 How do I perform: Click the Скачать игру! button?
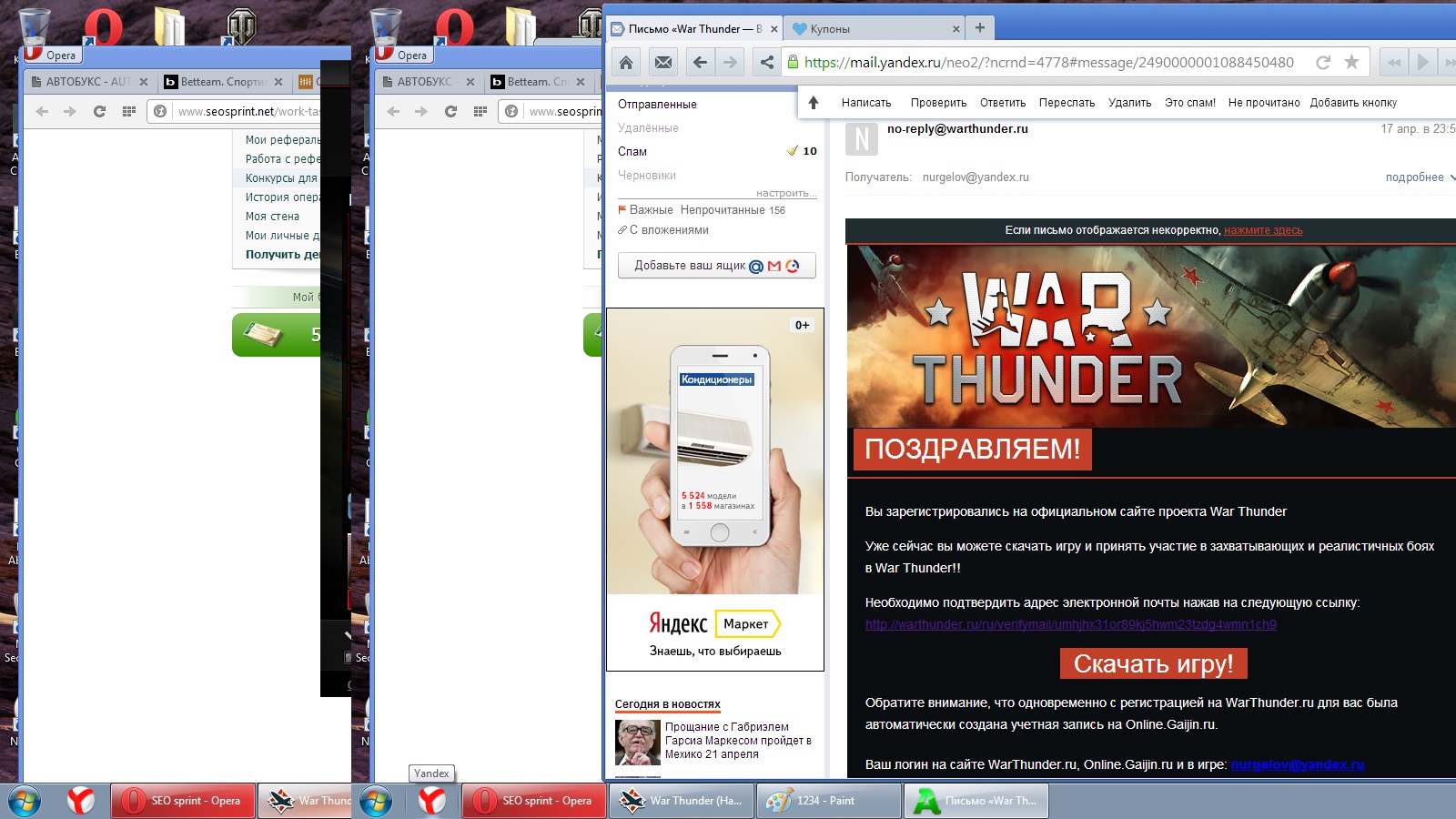1153,663
